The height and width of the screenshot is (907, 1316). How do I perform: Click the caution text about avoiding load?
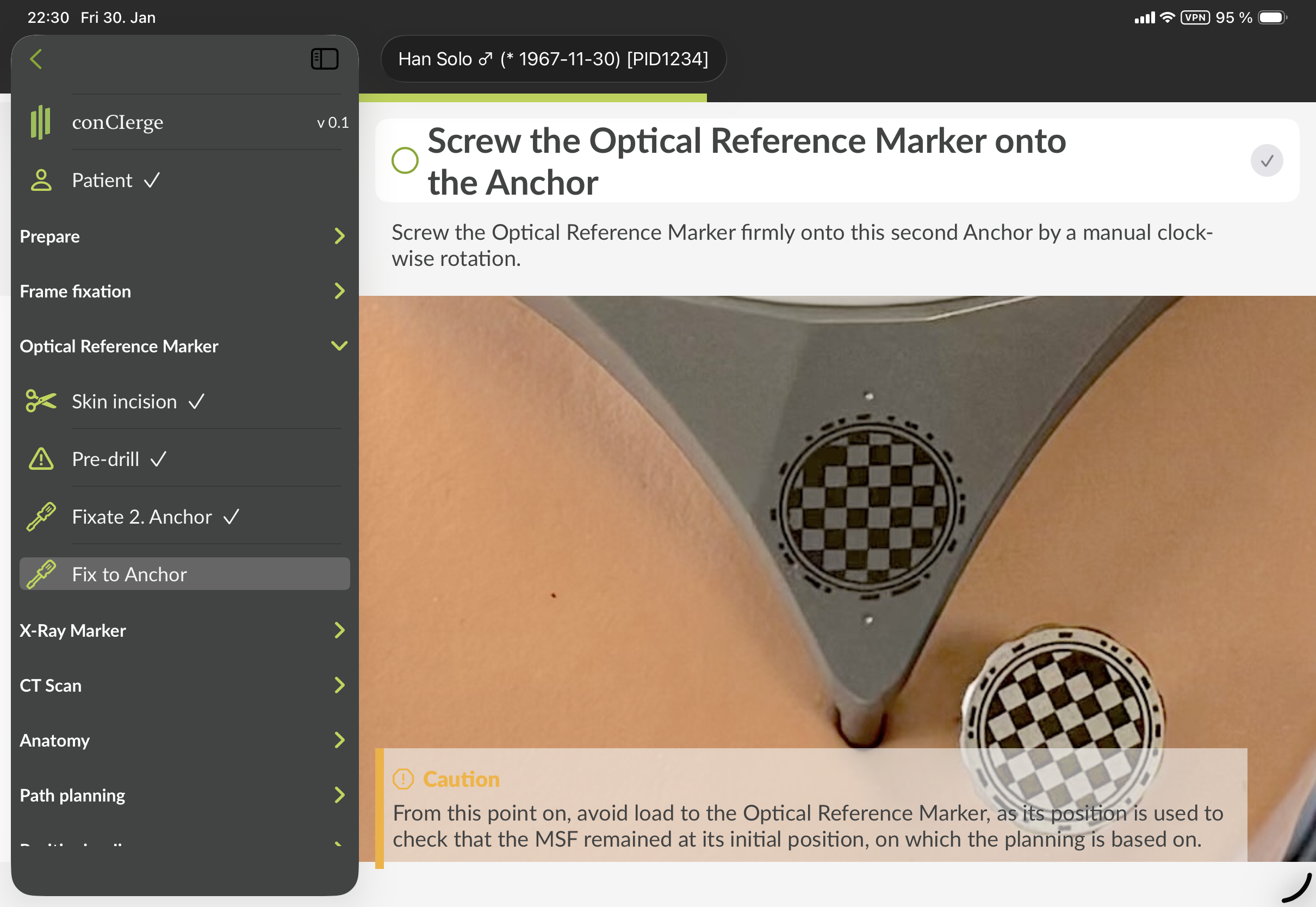(808, 826)
